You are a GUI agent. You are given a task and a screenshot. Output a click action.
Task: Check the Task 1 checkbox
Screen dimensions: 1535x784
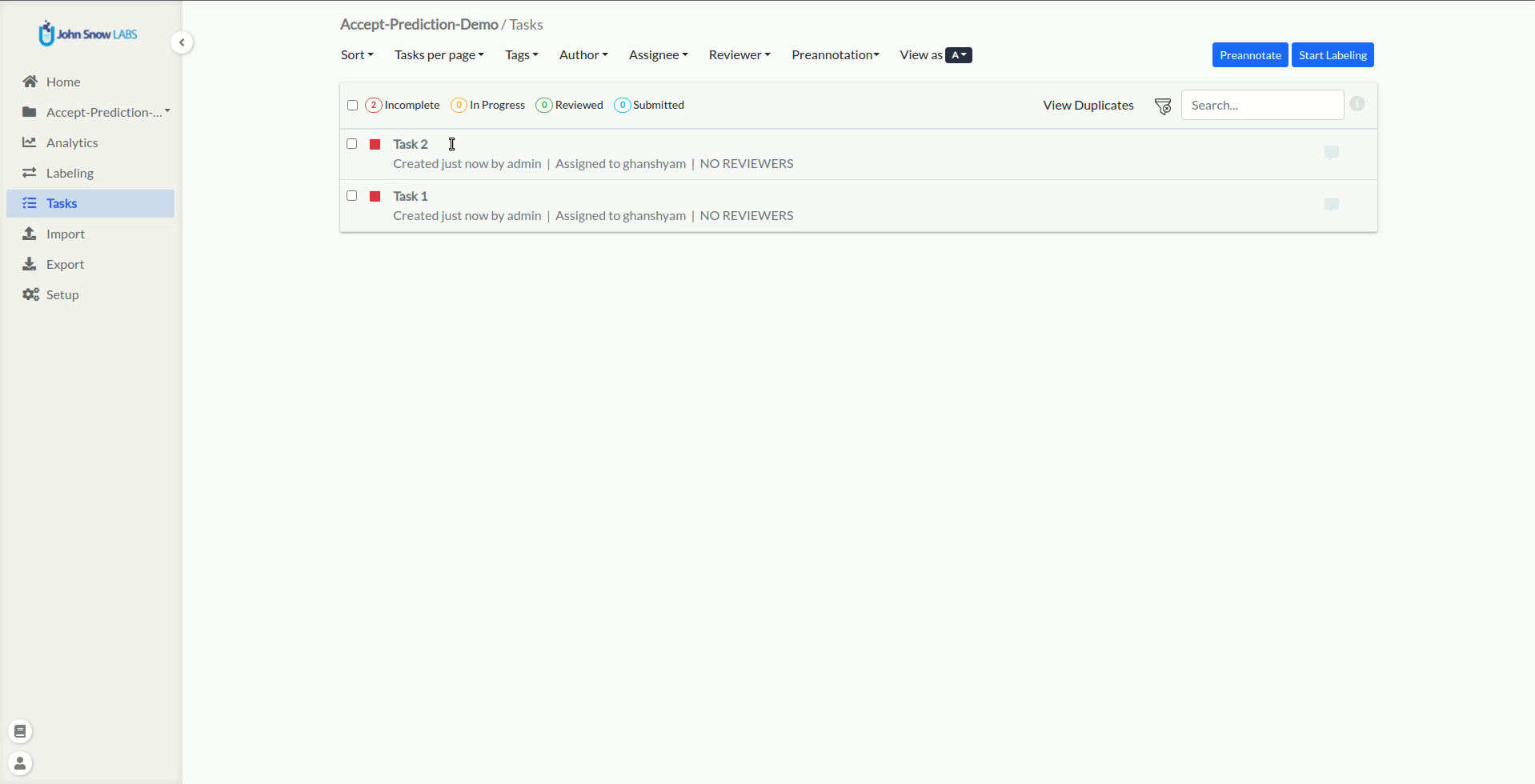pyautogui.click(x=351, y=196)
